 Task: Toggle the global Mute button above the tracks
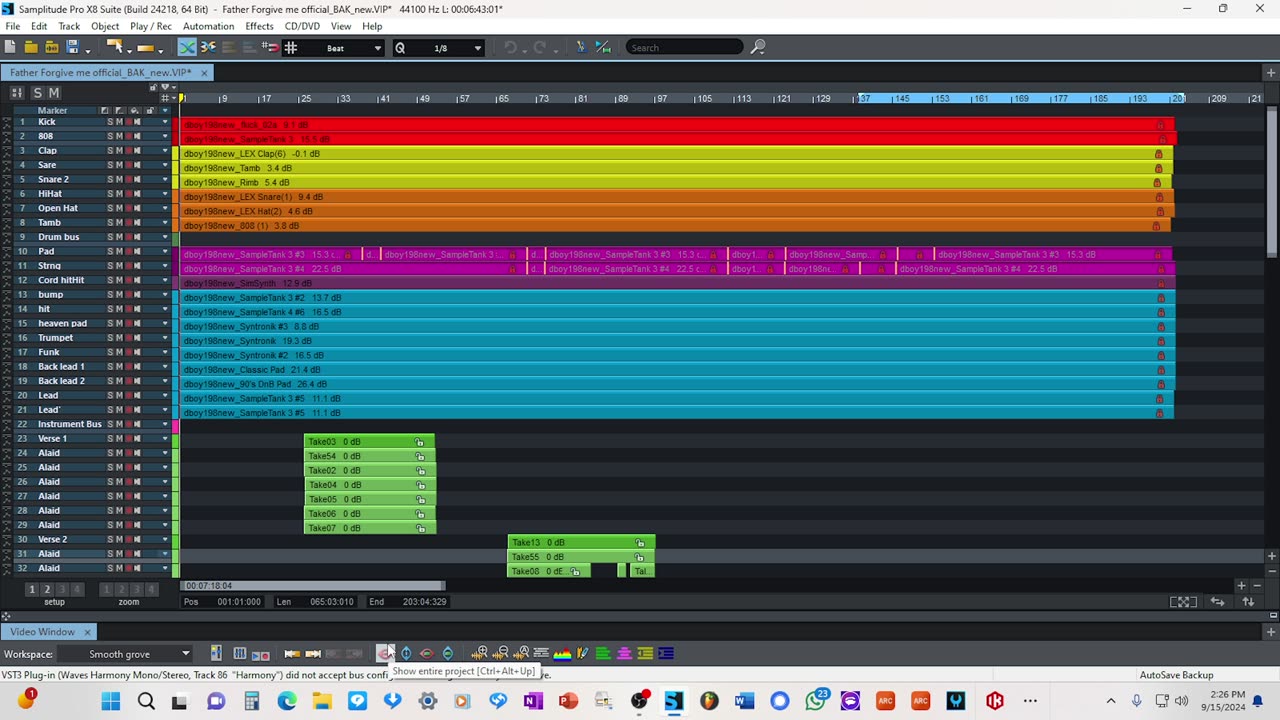(54, 92)
